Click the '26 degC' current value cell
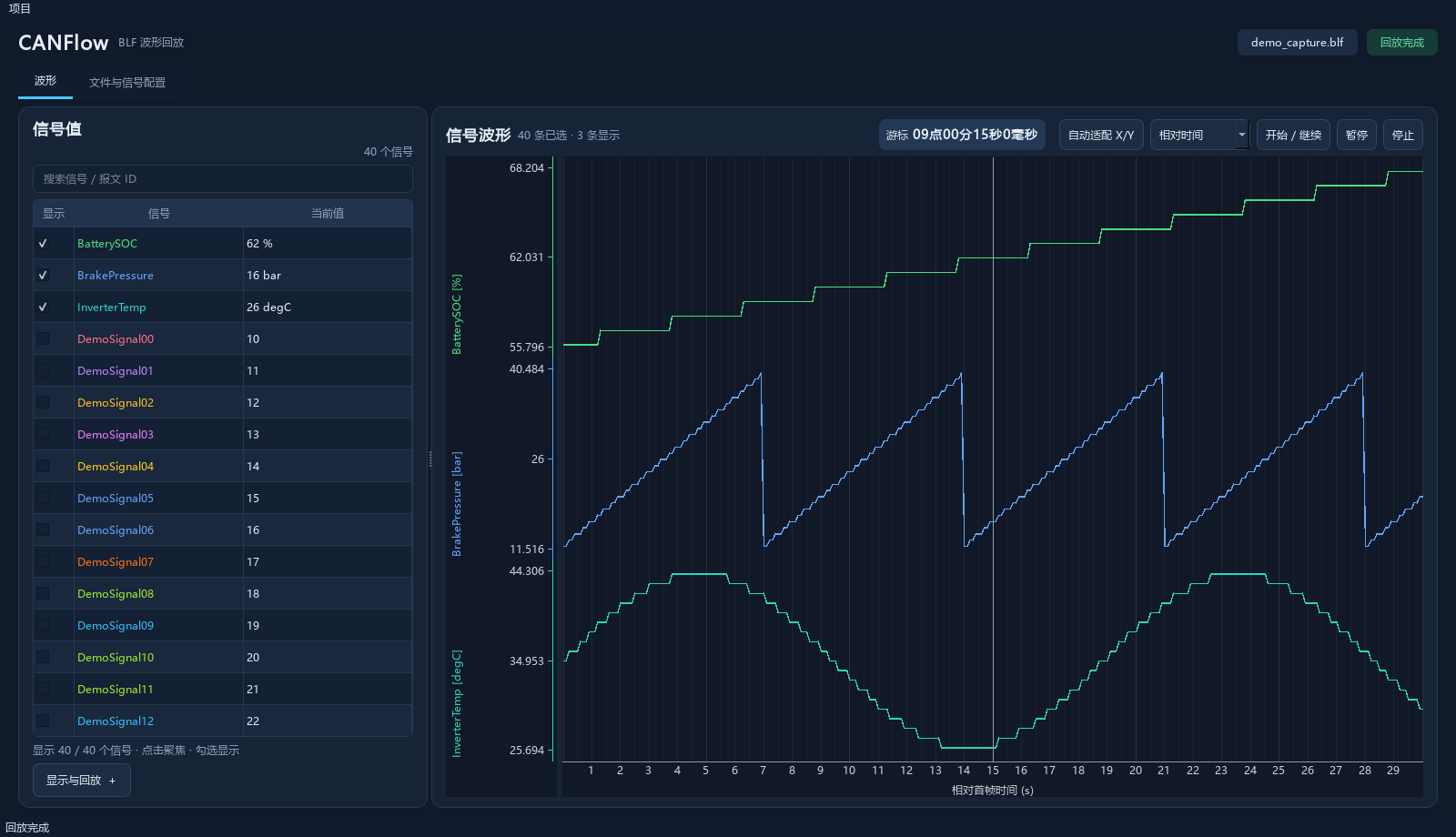This screenshot has width=1456, height=837. coord(328,307)
